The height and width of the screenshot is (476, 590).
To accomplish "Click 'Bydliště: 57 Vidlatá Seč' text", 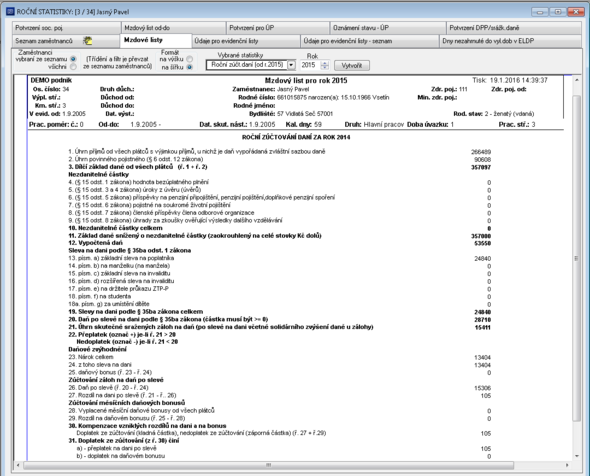I will [x=291, y=114].
